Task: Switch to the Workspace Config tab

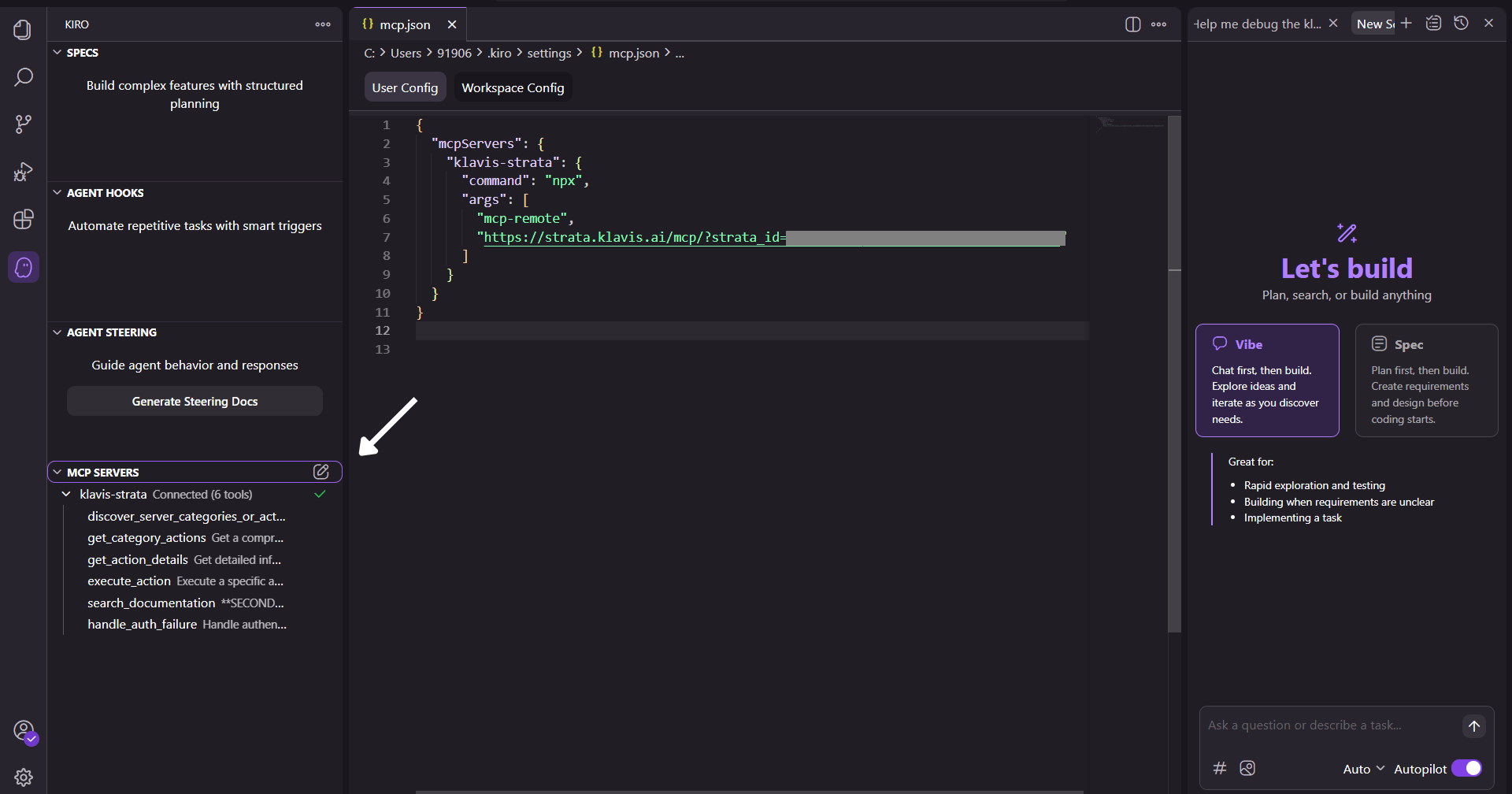Action: (x=513, y=87)
